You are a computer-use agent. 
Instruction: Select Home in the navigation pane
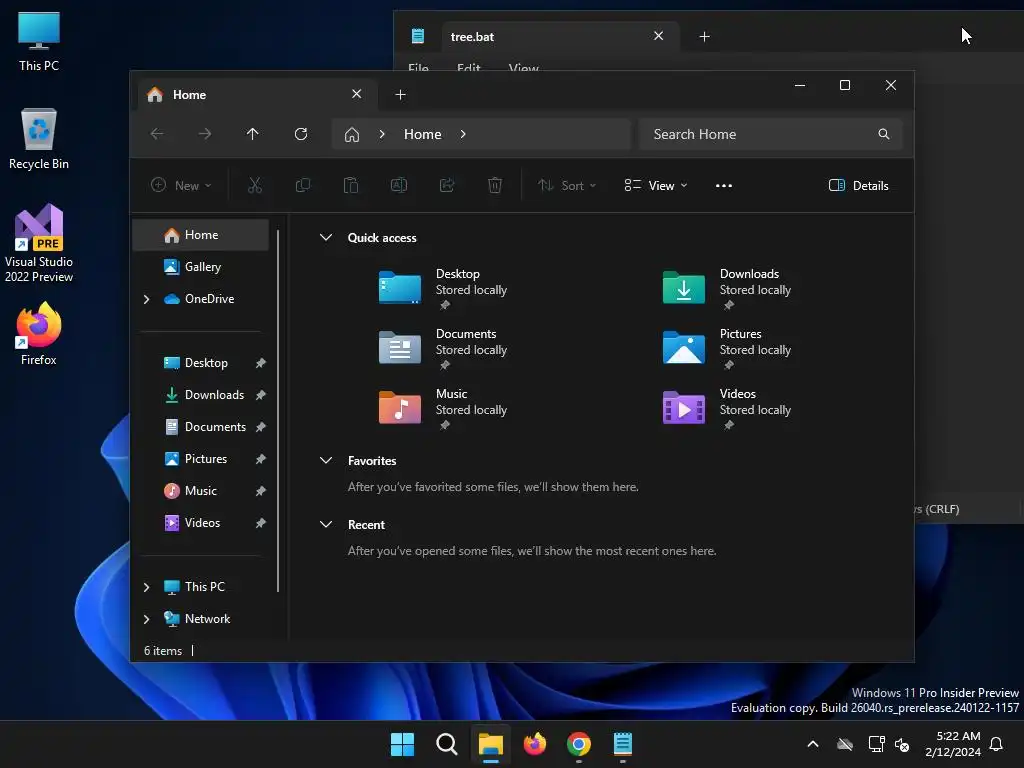(x=200, y=235)
